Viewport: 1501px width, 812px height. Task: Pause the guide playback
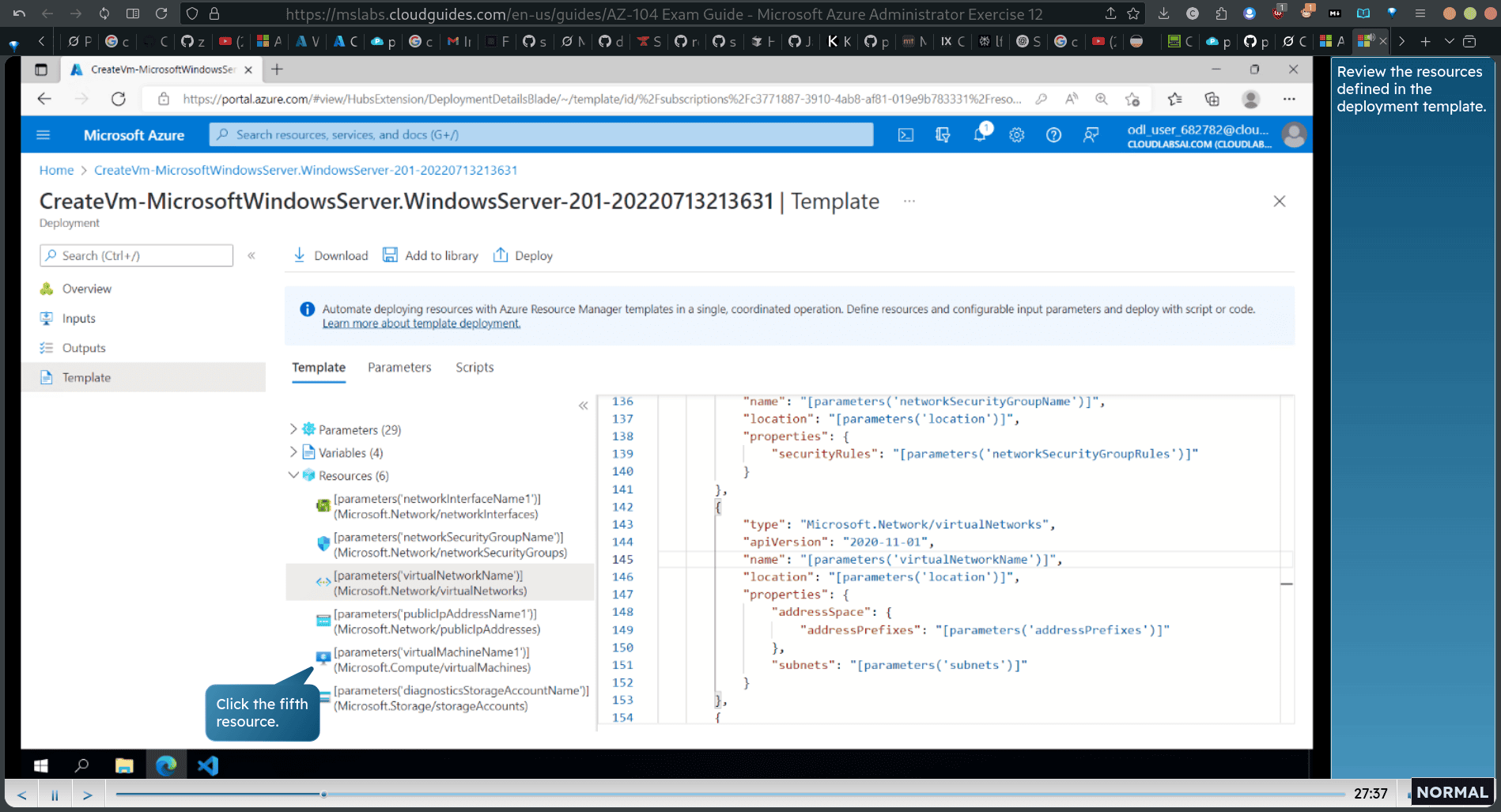[x=55, y=795]
